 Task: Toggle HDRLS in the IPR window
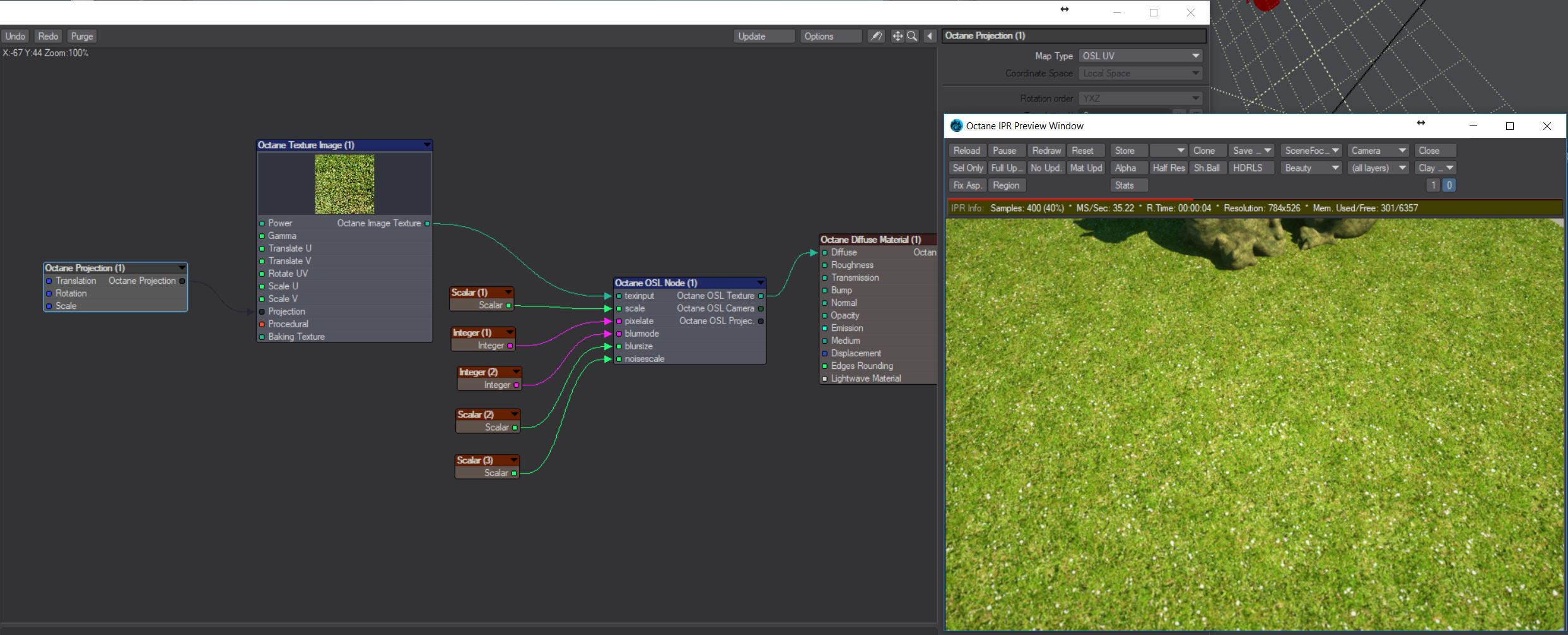pyautogui.click(x=1251, y=168)
